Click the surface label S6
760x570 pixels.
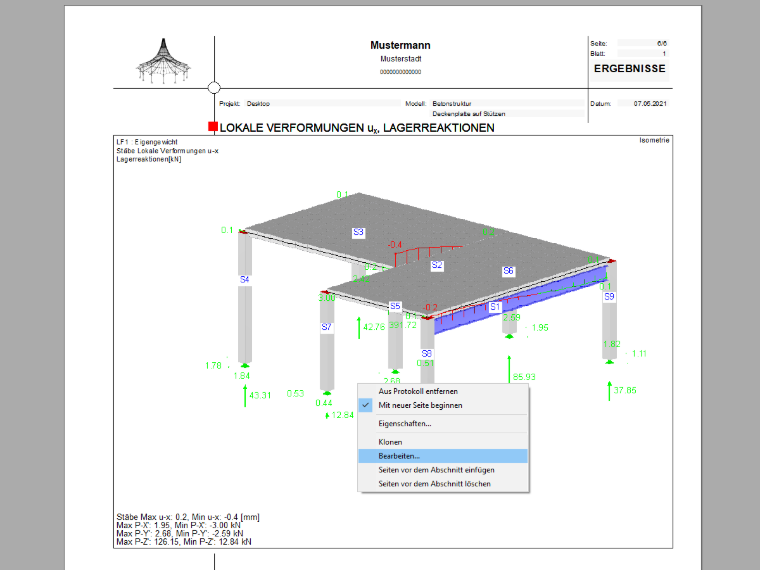point(508,271)
